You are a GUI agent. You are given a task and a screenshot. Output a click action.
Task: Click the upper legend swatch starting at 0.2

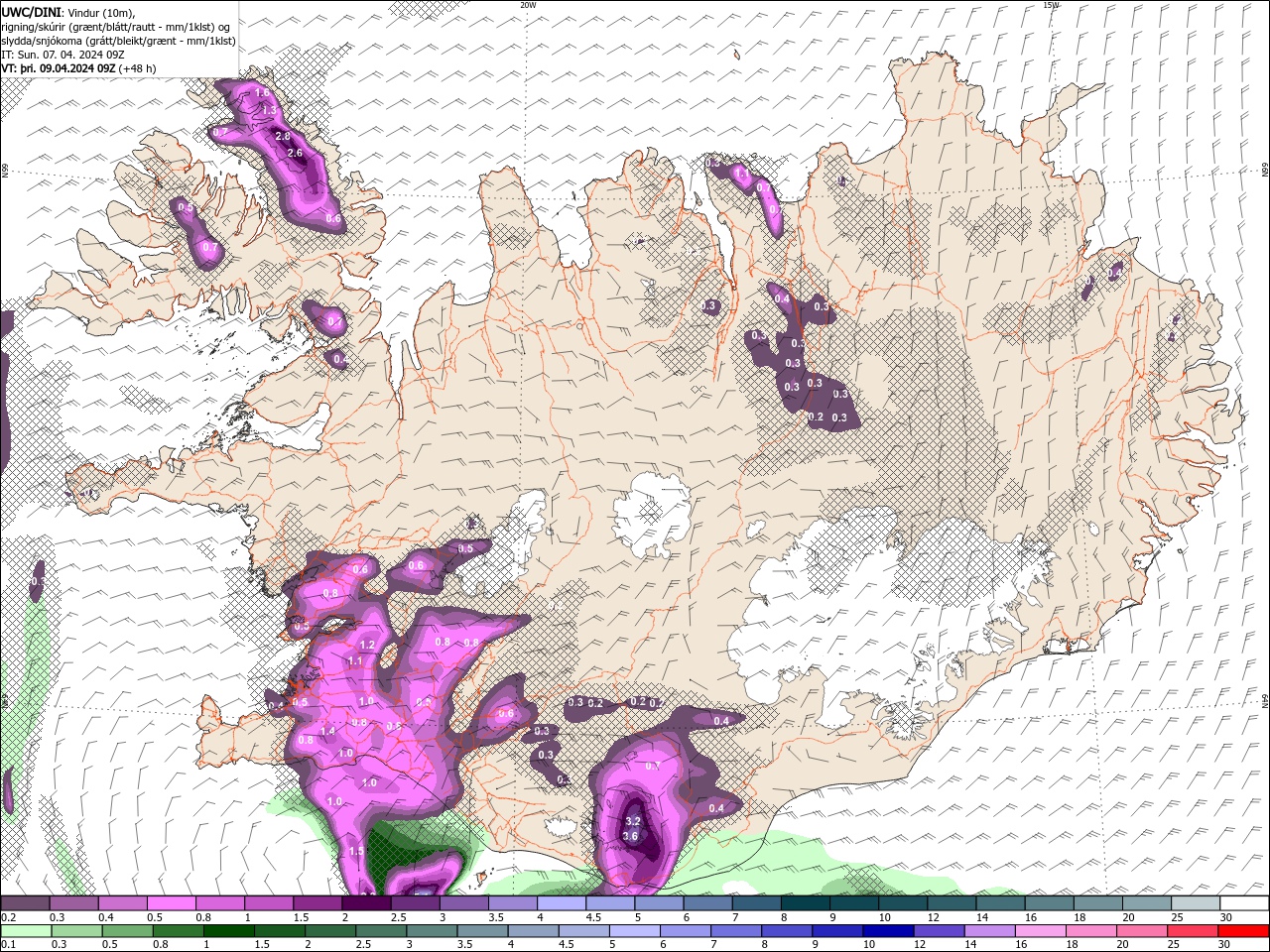(25, 903)
